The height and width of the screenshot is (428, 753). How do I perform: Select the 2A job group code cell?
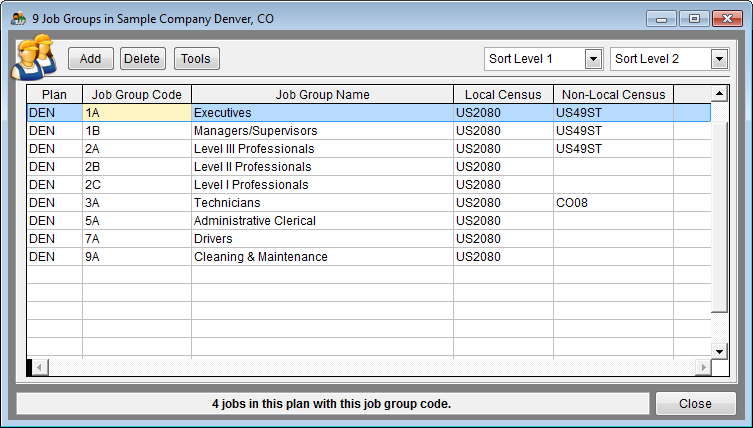click(137, 149)
